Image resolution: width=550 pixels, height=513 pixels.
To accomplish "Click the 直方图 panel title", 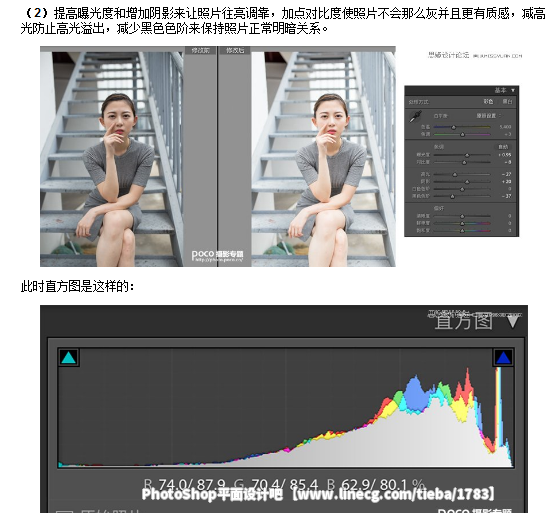I will pyautogui.click(x=464, y=321).
